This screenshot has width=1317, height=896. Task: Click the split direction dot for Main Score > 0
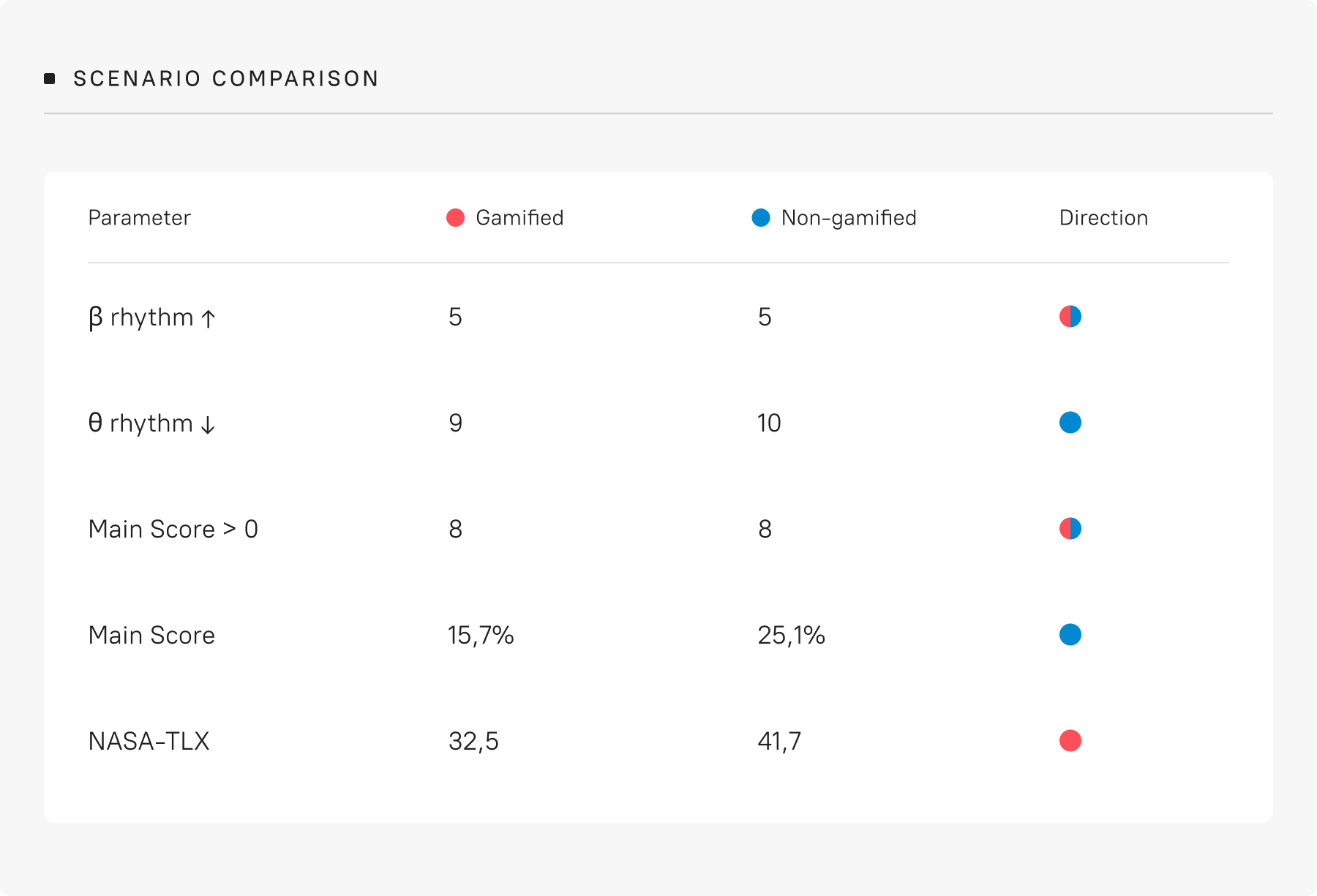click(1070, 529)
